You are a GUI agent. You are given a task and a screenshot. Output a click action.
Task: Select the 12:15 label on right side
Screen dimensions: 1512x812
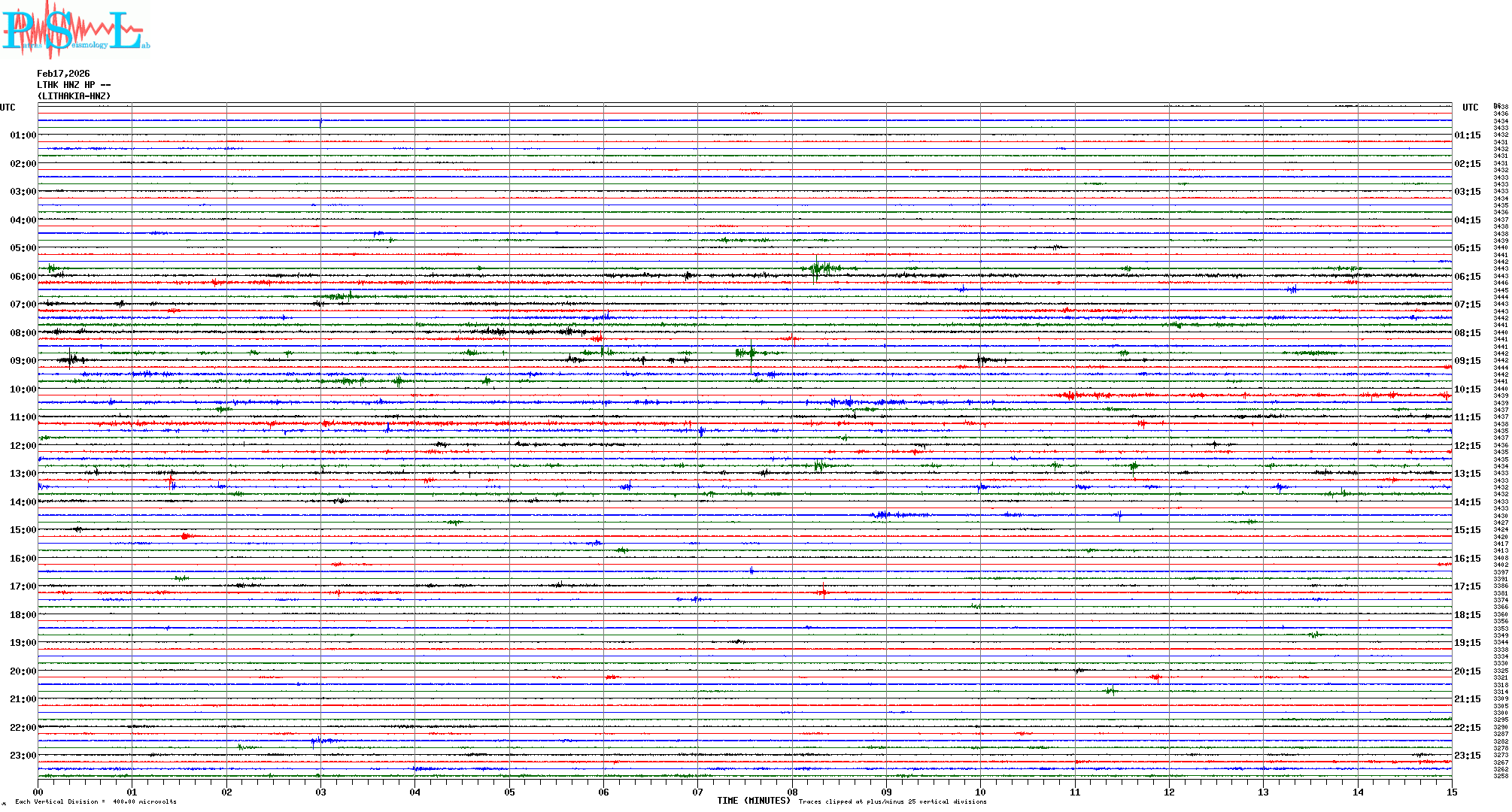pos(1467,446)
